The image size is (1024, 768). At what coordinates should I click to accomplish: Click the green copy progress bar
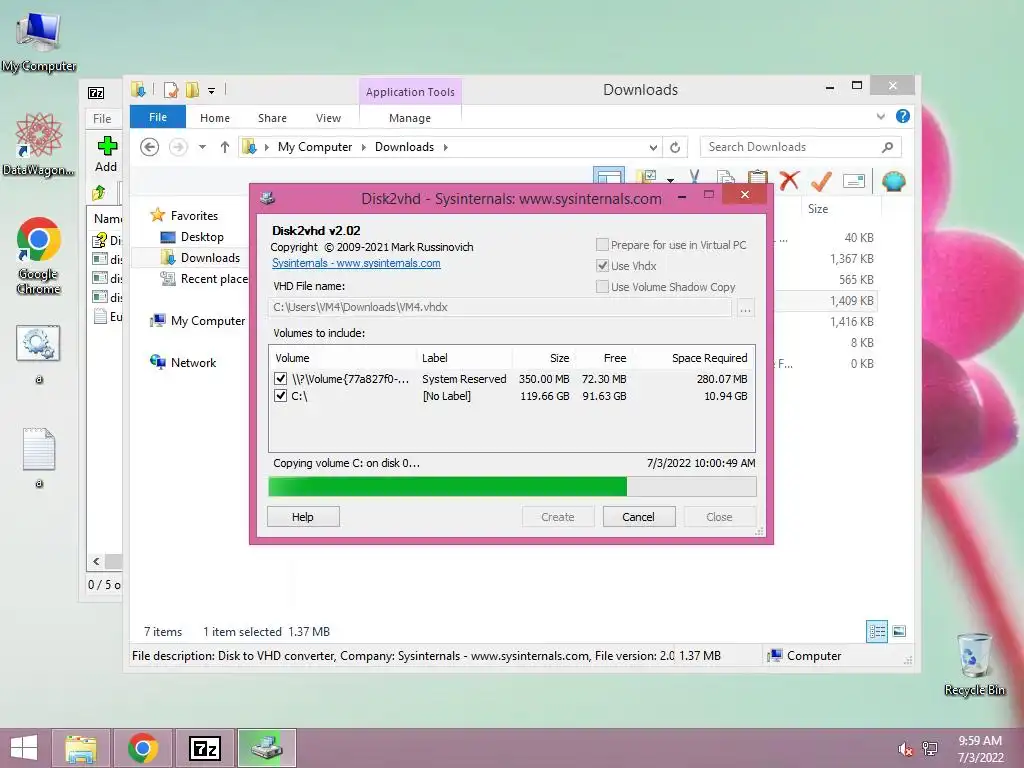pyautogui.click(x=512, y=487)
